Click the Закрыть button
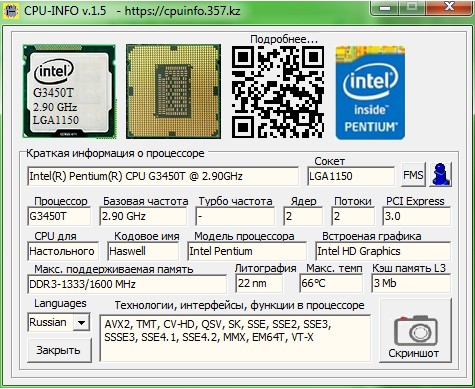This screenshot has height=389, width=475. (x=59, y=350)
